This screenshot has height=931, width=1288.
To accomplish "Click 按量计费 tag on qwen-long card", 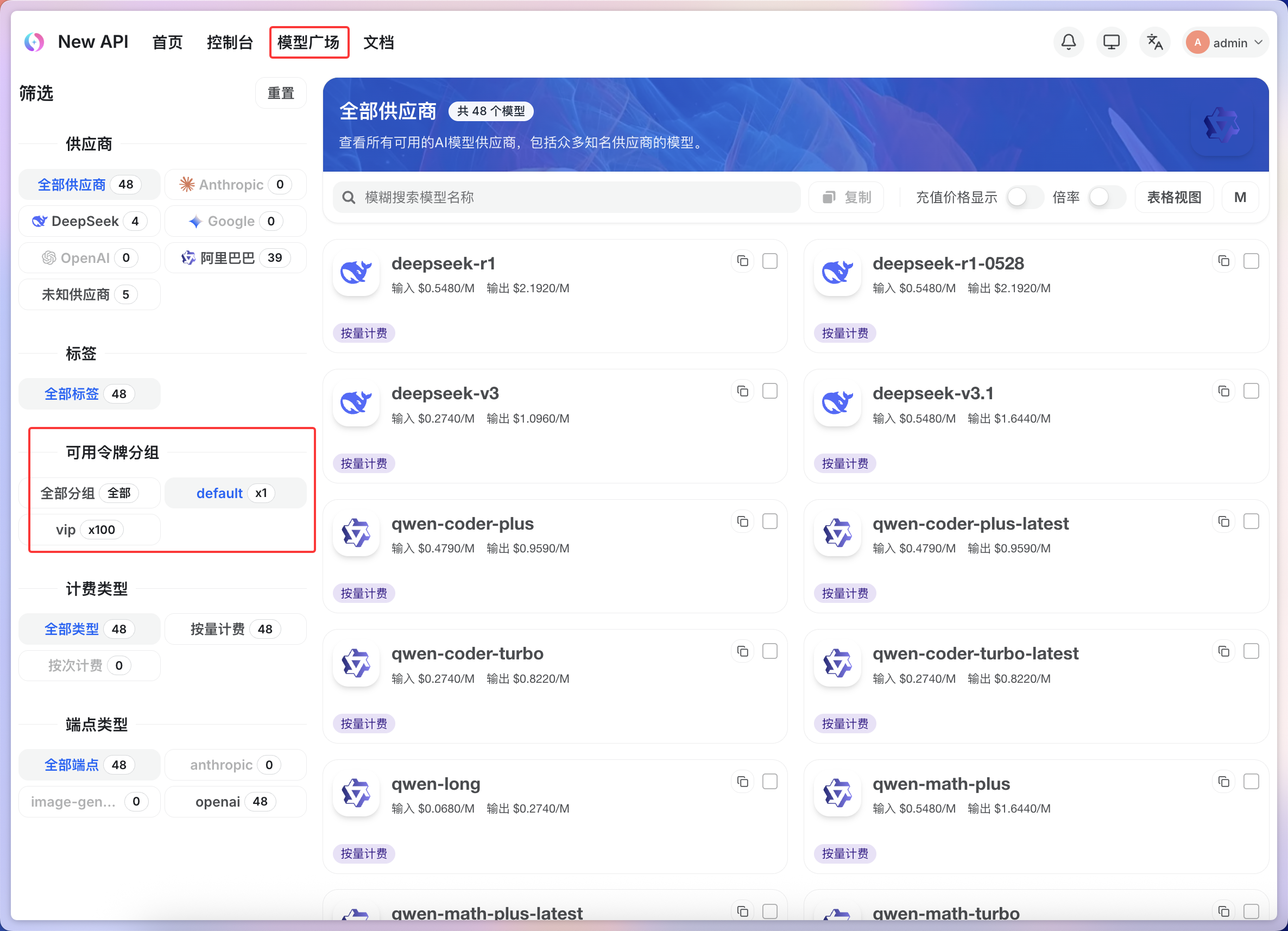I will click(363, 854).
